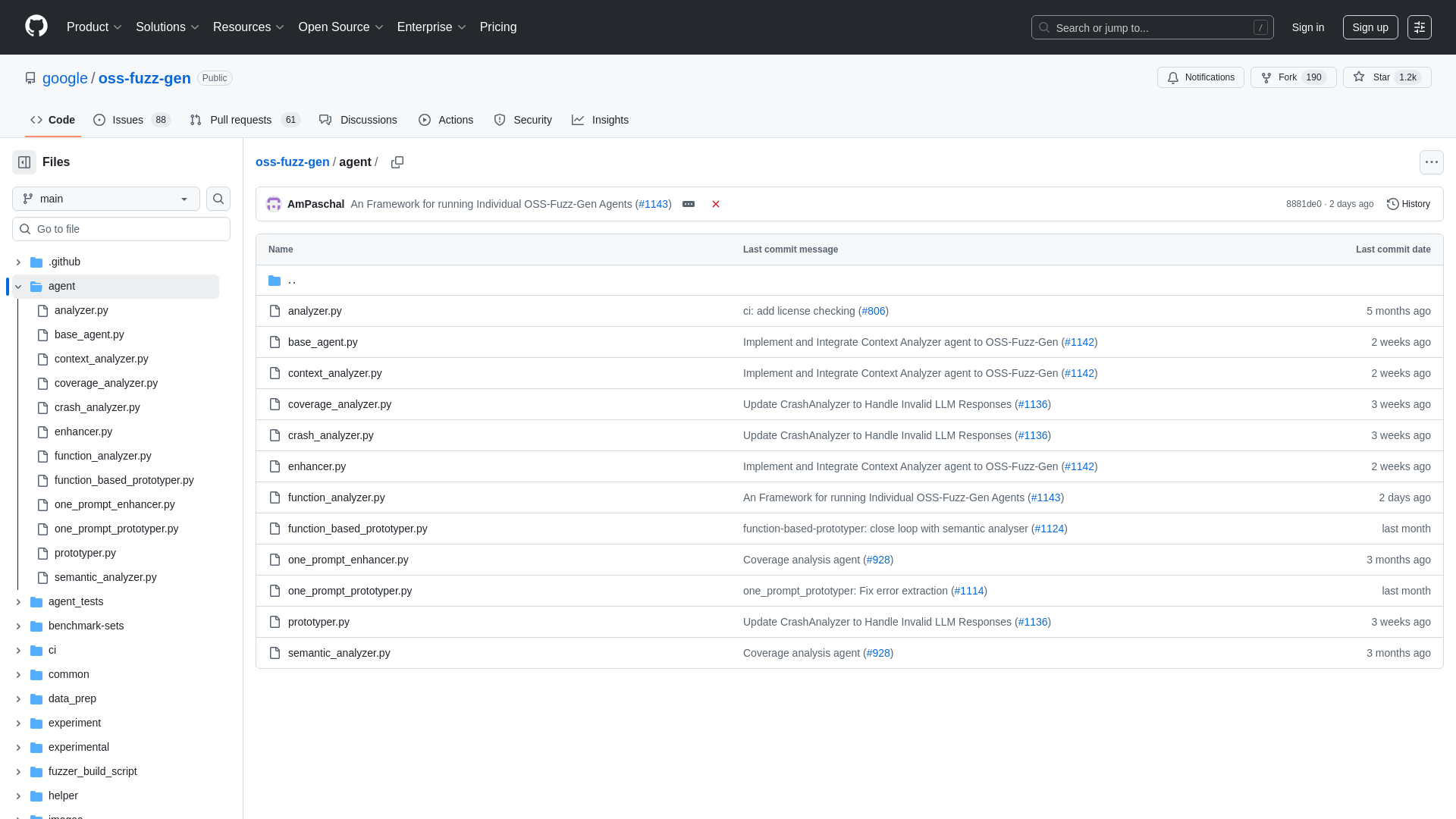This screenshot has width=1456, height=819.
Task: Switch to the Discussions tab
Action: pyautogui.click(x=358, y=120)
